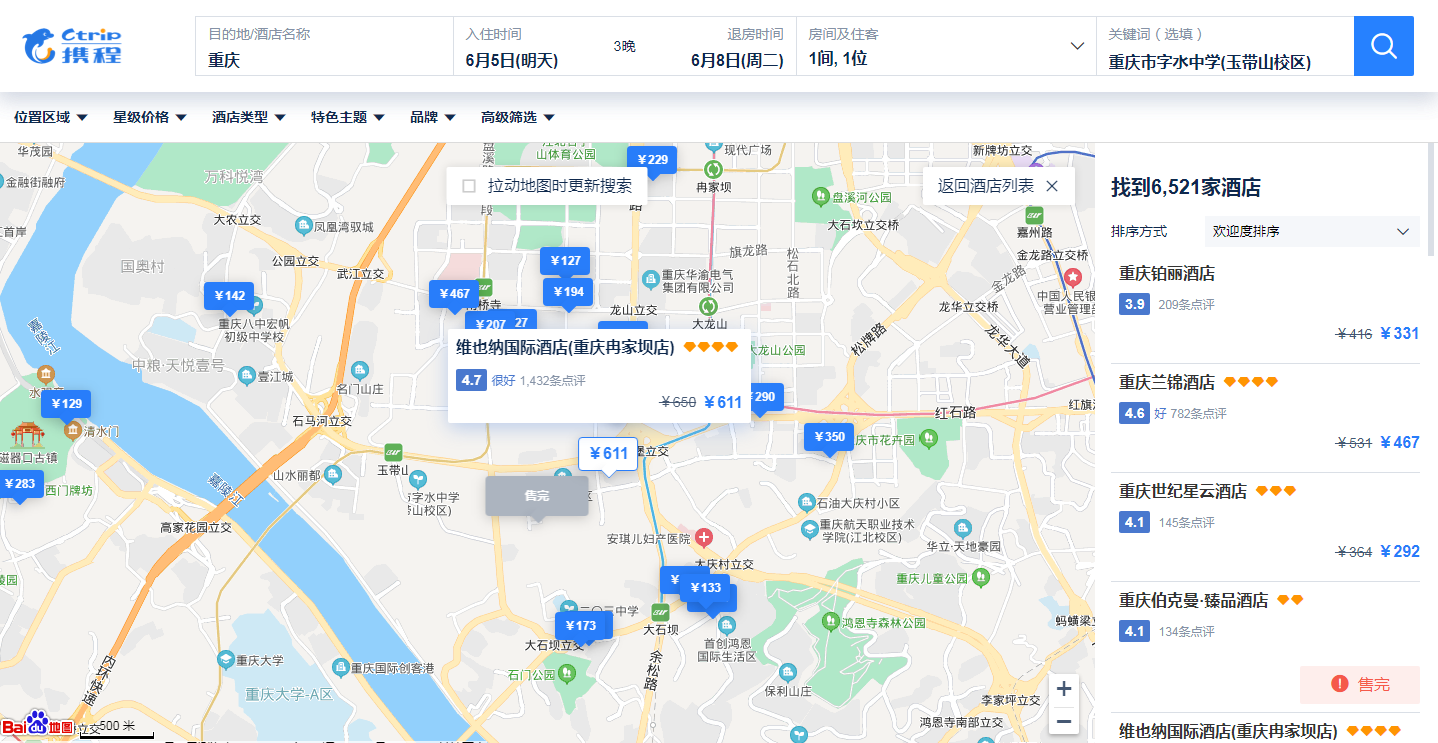
Task: Click the gray 售完 sold-out map marker
Action: (536, 495)
